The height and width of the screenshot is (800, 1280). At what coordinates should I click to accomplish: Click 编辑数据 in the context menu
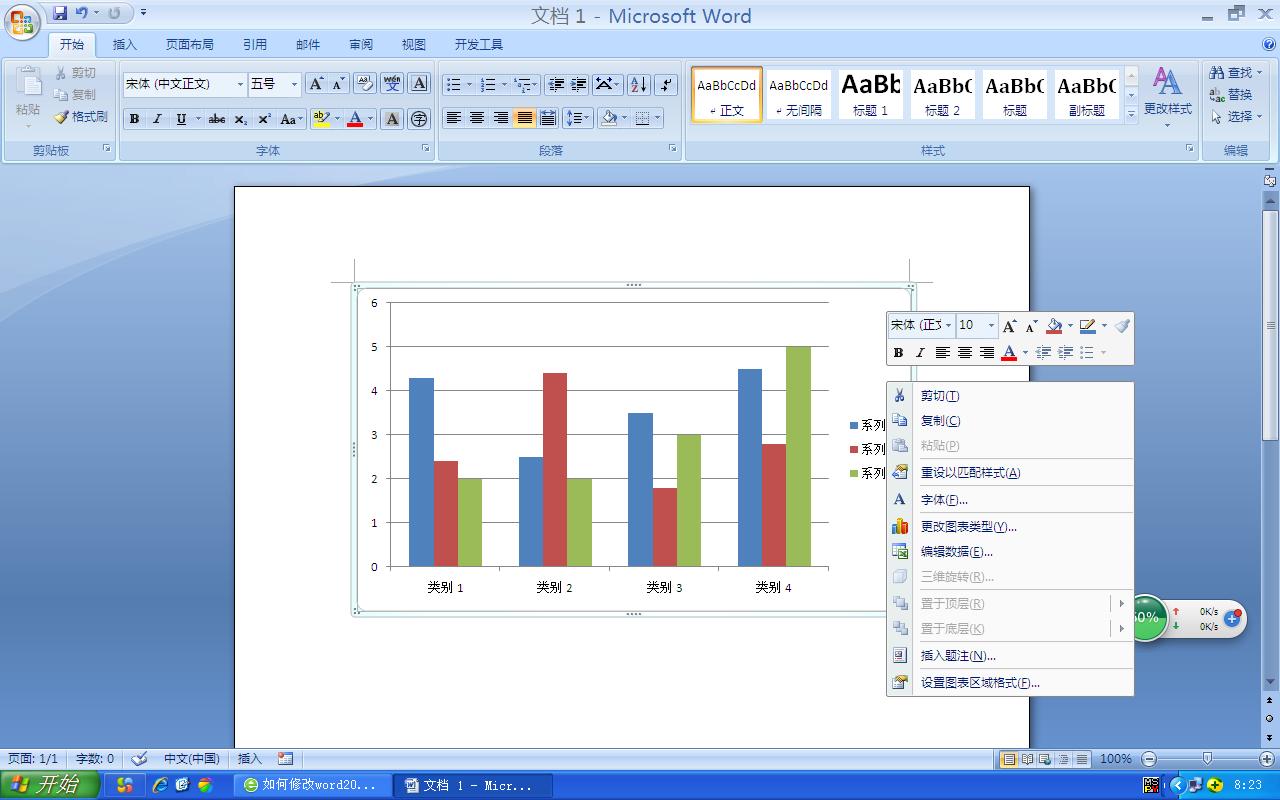click(x=955, y=550)
